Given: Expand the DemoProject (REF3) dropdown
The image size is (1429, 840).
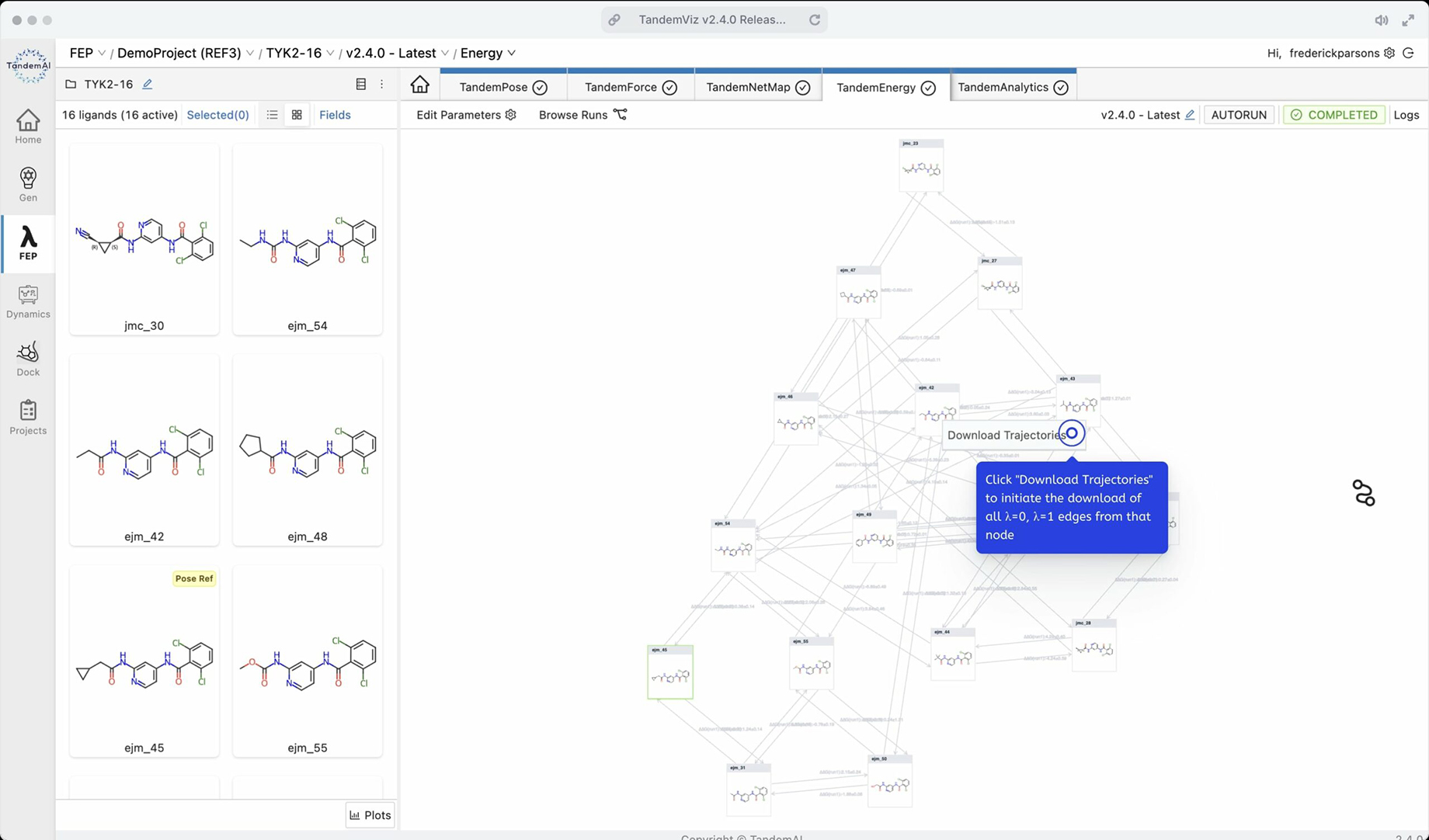Looking at the screenshot, I should [x=250, y=53].
